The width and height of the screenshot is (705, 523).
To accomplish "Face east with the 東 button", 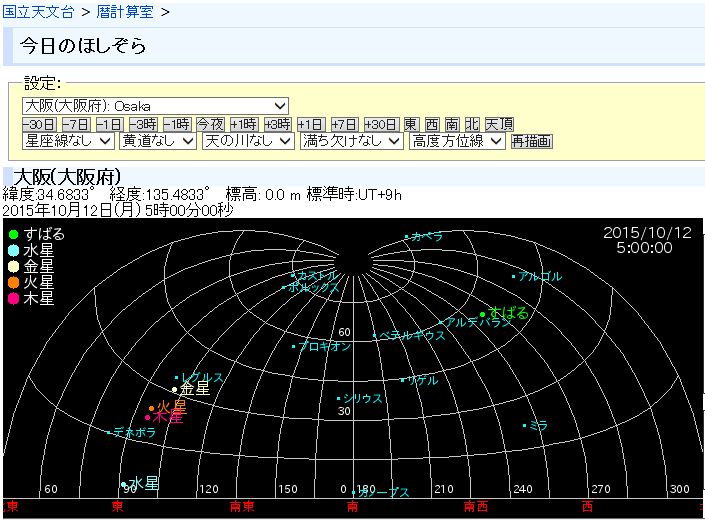I will point(411,124).
